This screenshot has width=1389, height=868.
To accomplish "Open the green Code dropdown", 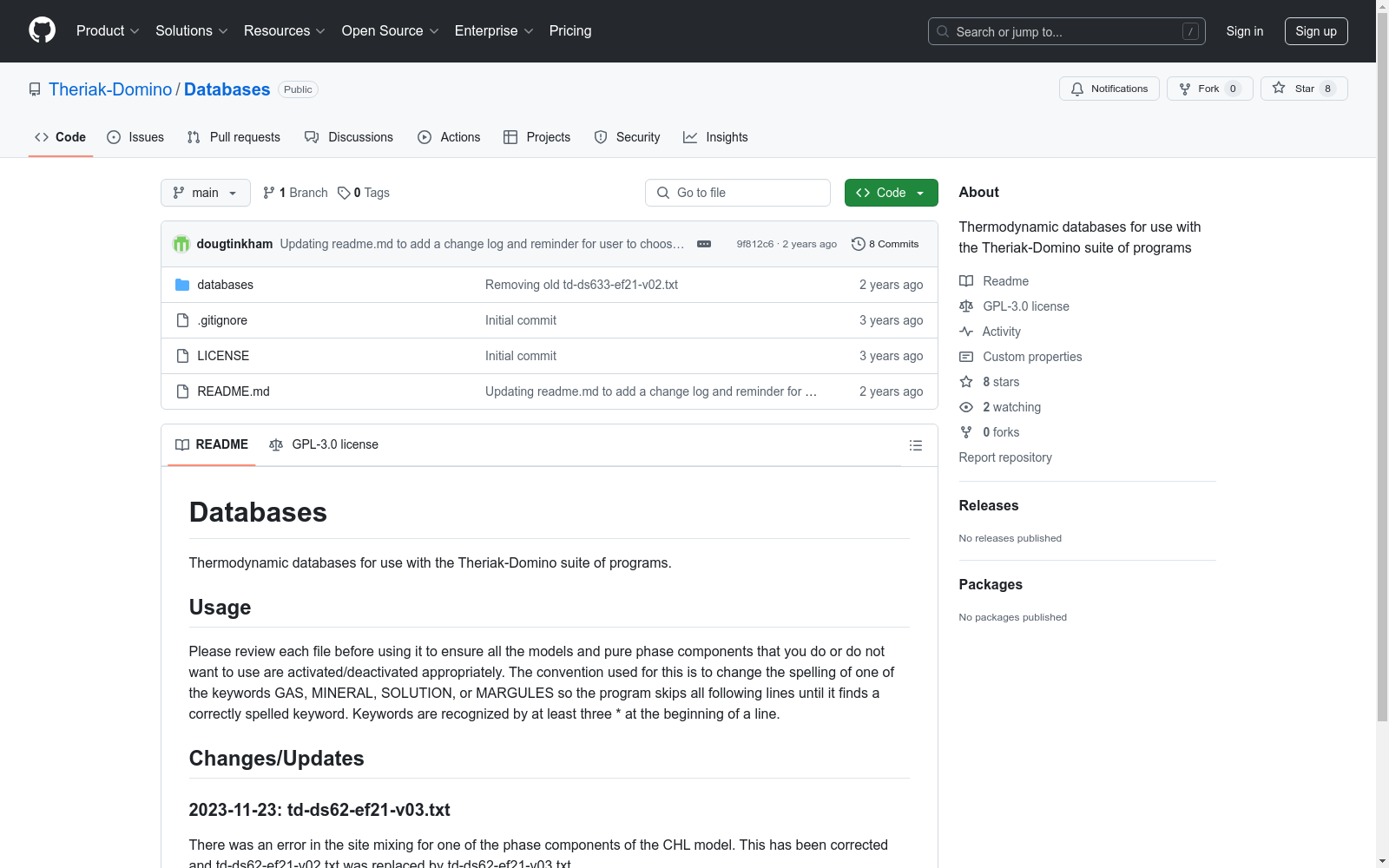I will 891,193.
